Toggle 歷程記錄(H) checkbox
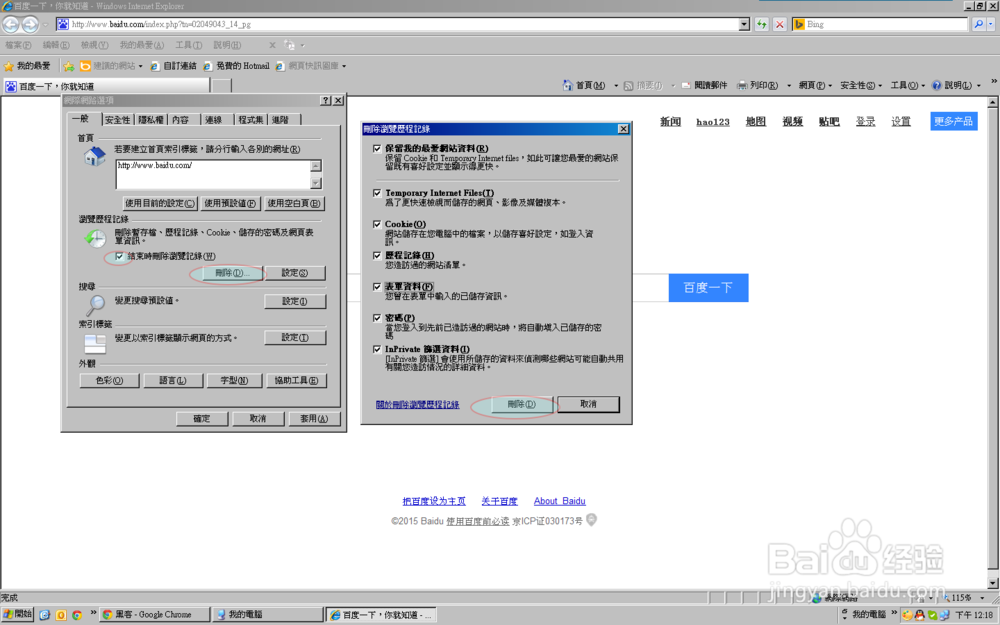 coord(377,255)
